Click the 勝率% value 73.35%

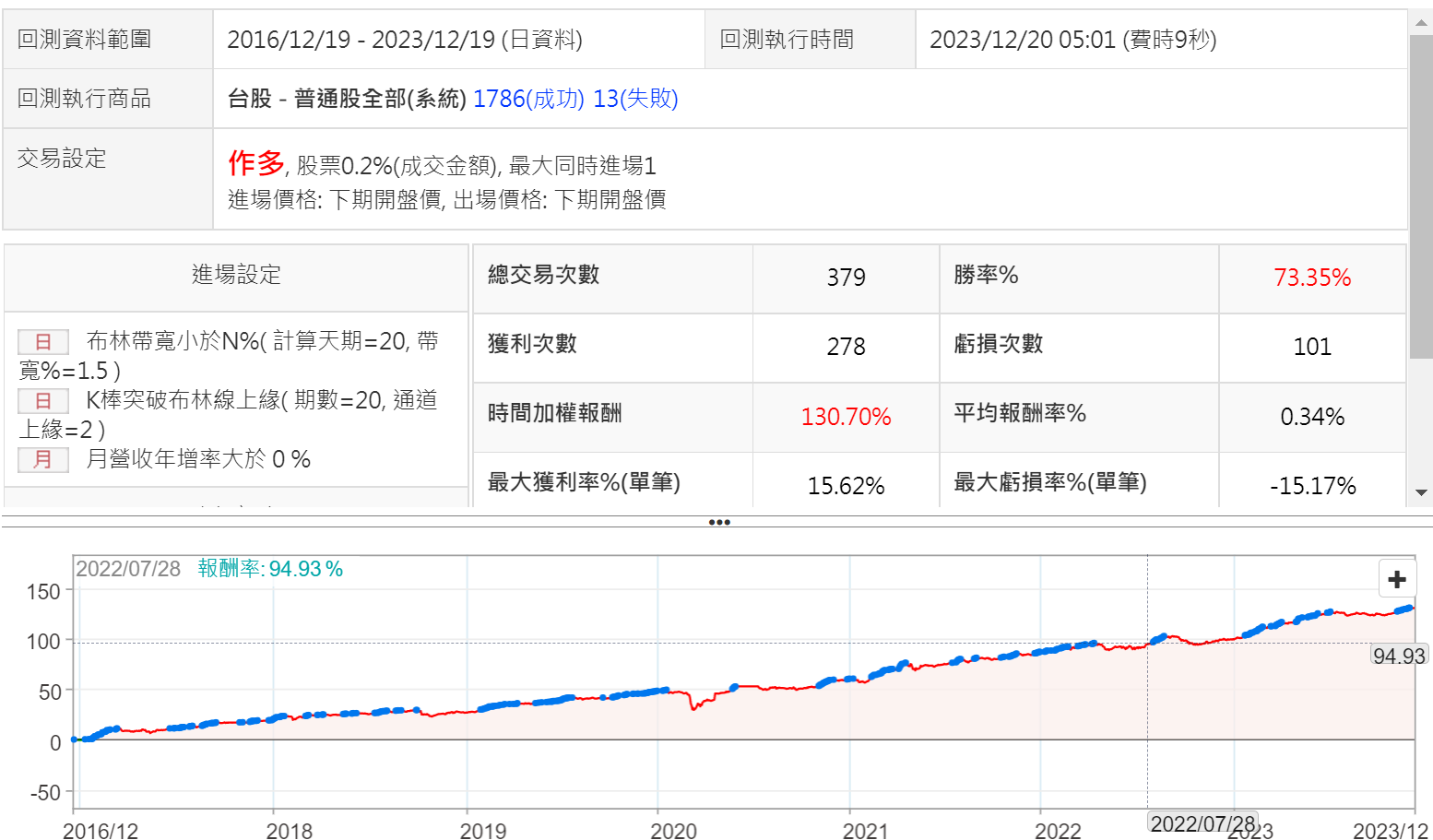tap(1311, 278)
